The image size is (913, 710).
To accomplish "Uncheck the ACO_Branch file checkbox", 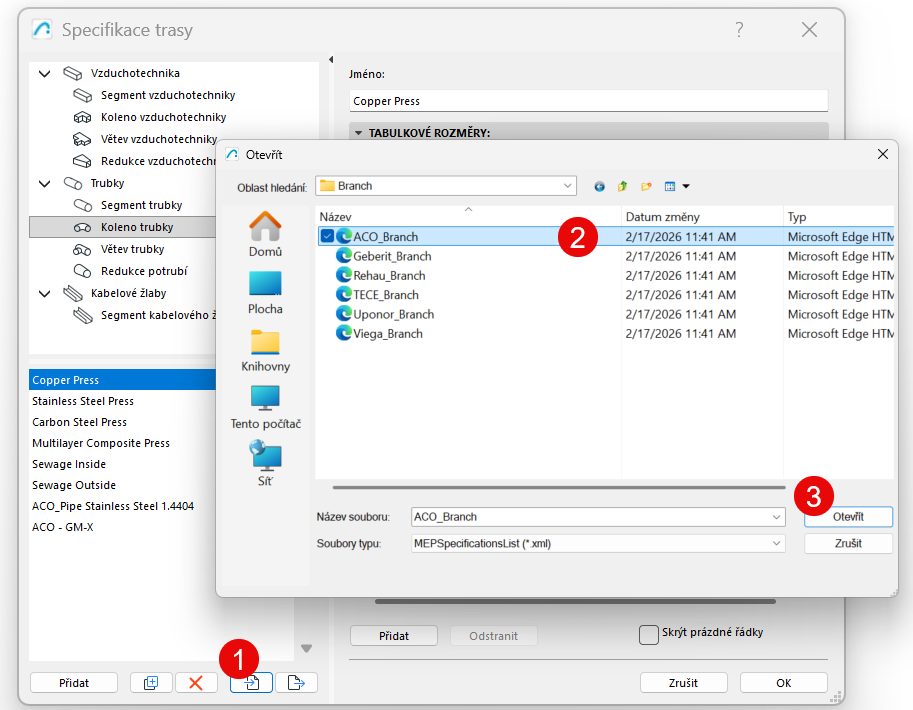I will (327, 236).
